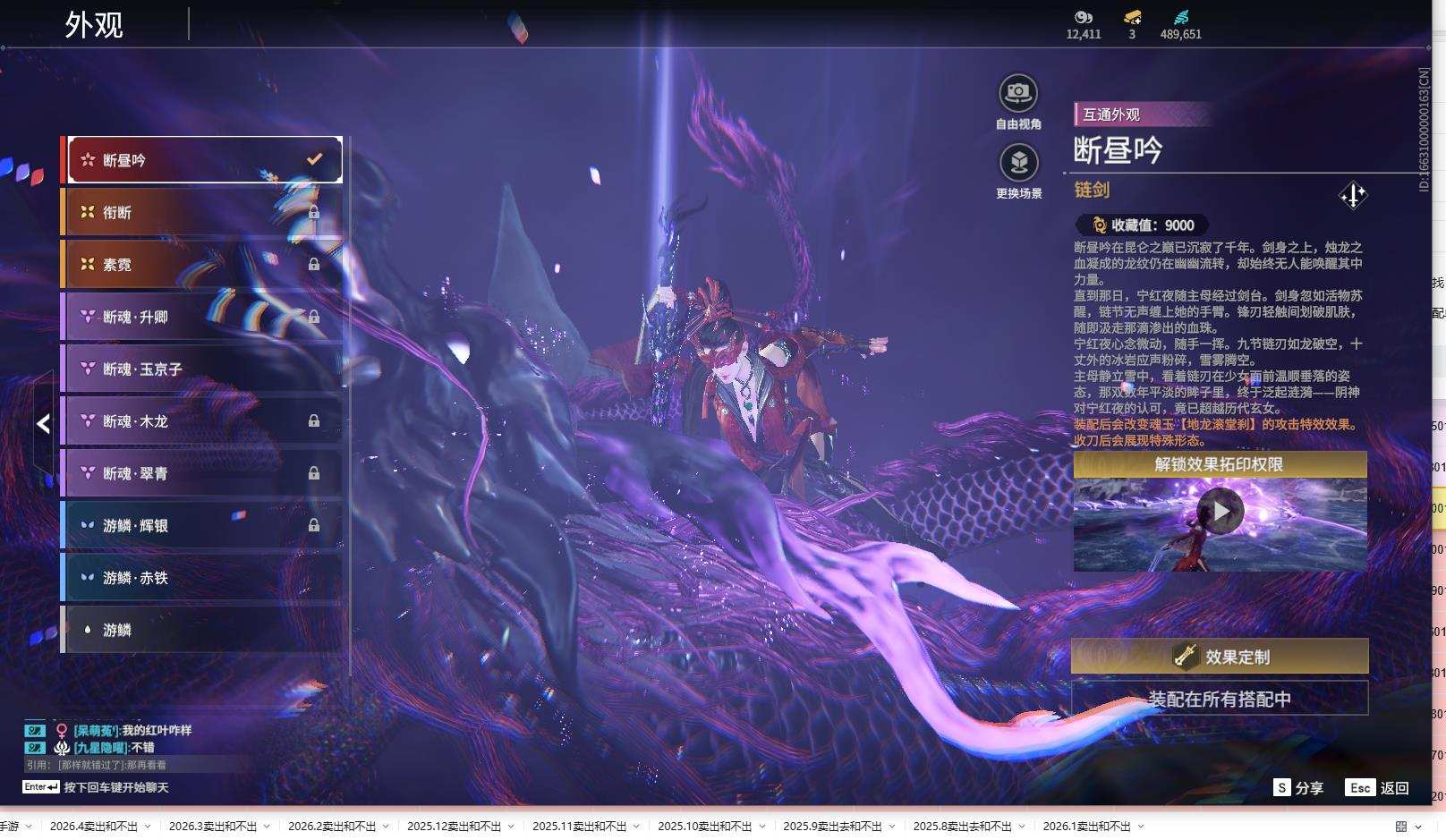The image size is (1446, 840).
Task: Open the 2026.4卖出和不出 sheet tab
Action: (x=93, y=827)
